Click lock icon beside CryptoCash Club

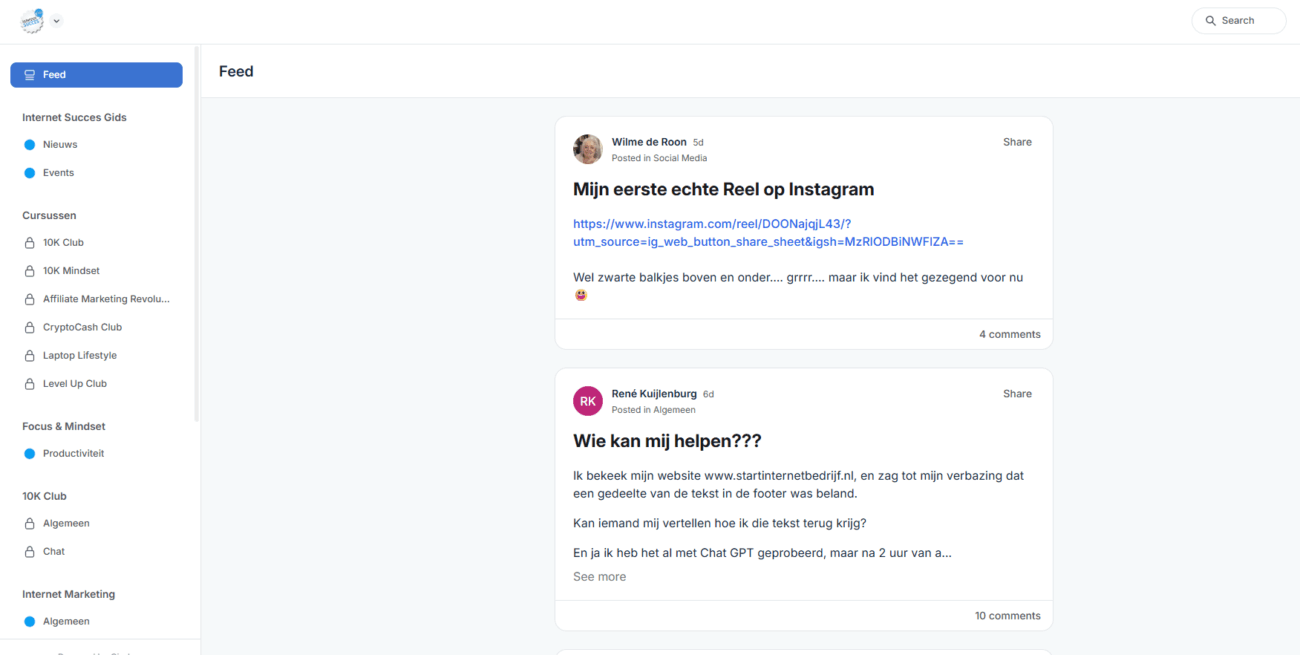[29, 327]
